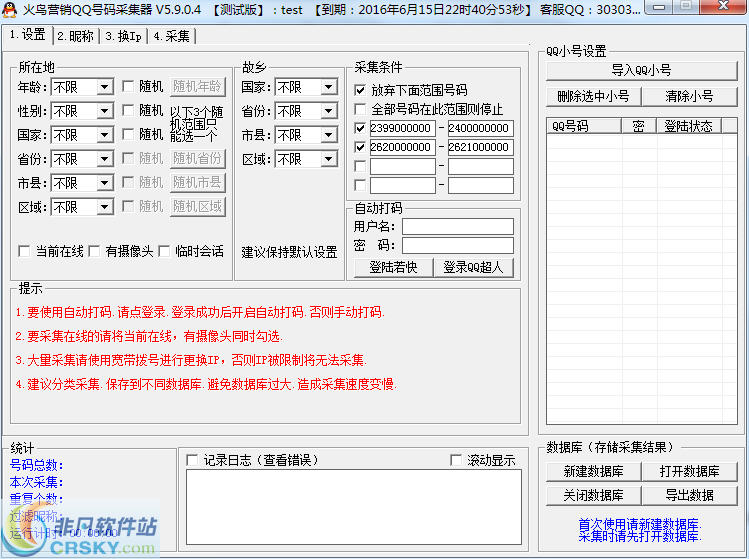The height and width of the screenshot is (559, 749).
Task: Open the 故乡 市县 dropdown
Action: pos(306,135)
